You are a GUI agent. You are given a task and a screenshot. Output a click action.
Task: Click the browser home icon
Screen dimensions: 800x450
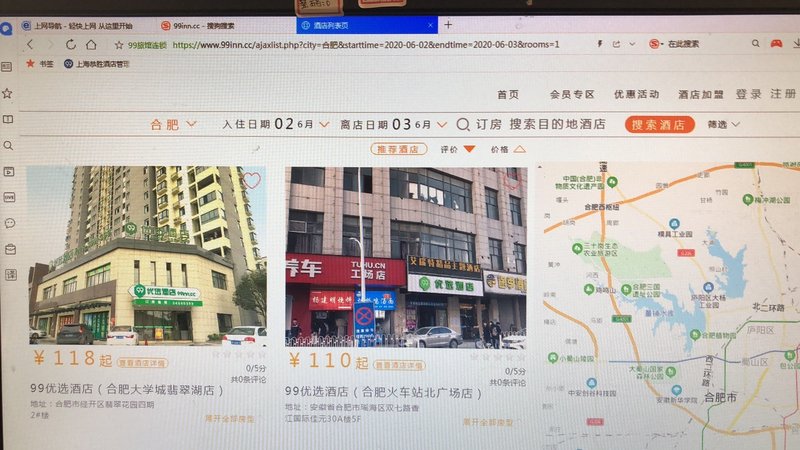[x=91, y=45]
